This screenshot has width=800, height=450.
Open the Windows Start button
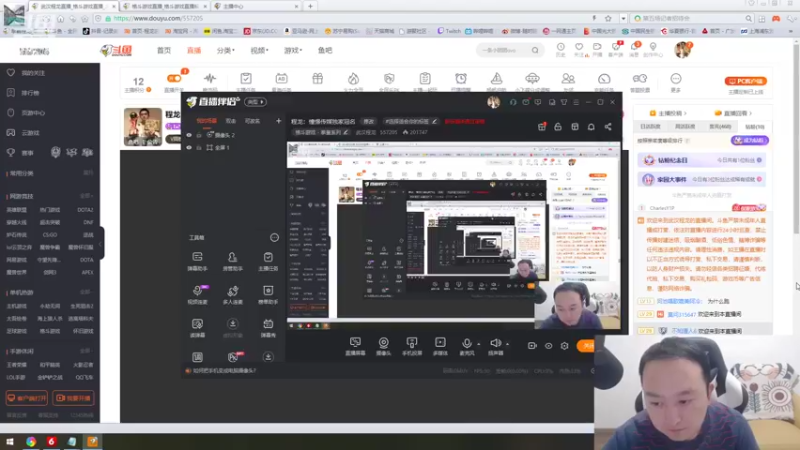pos(10,441)
